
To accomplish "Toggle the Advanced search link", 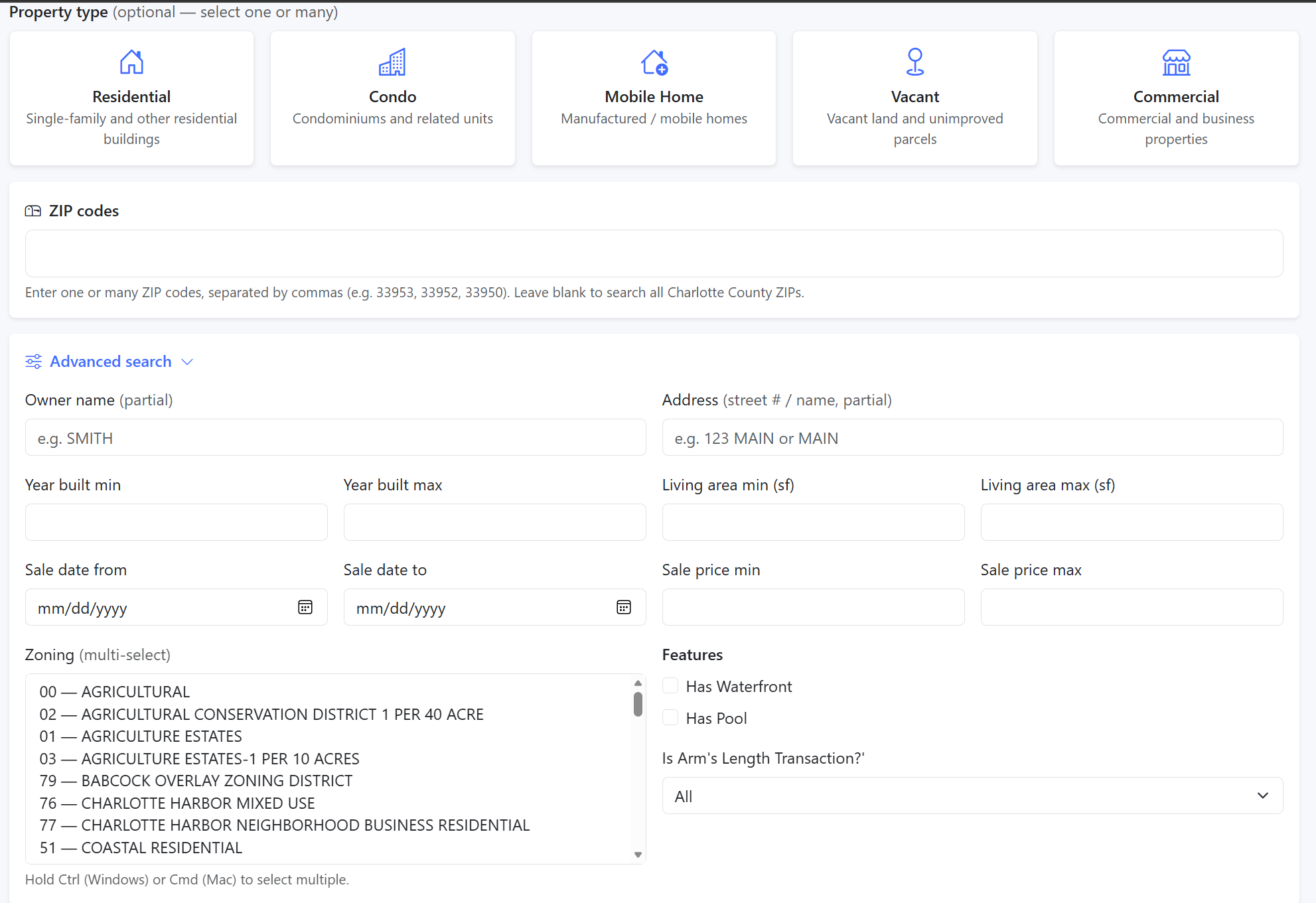I will 111,362.
